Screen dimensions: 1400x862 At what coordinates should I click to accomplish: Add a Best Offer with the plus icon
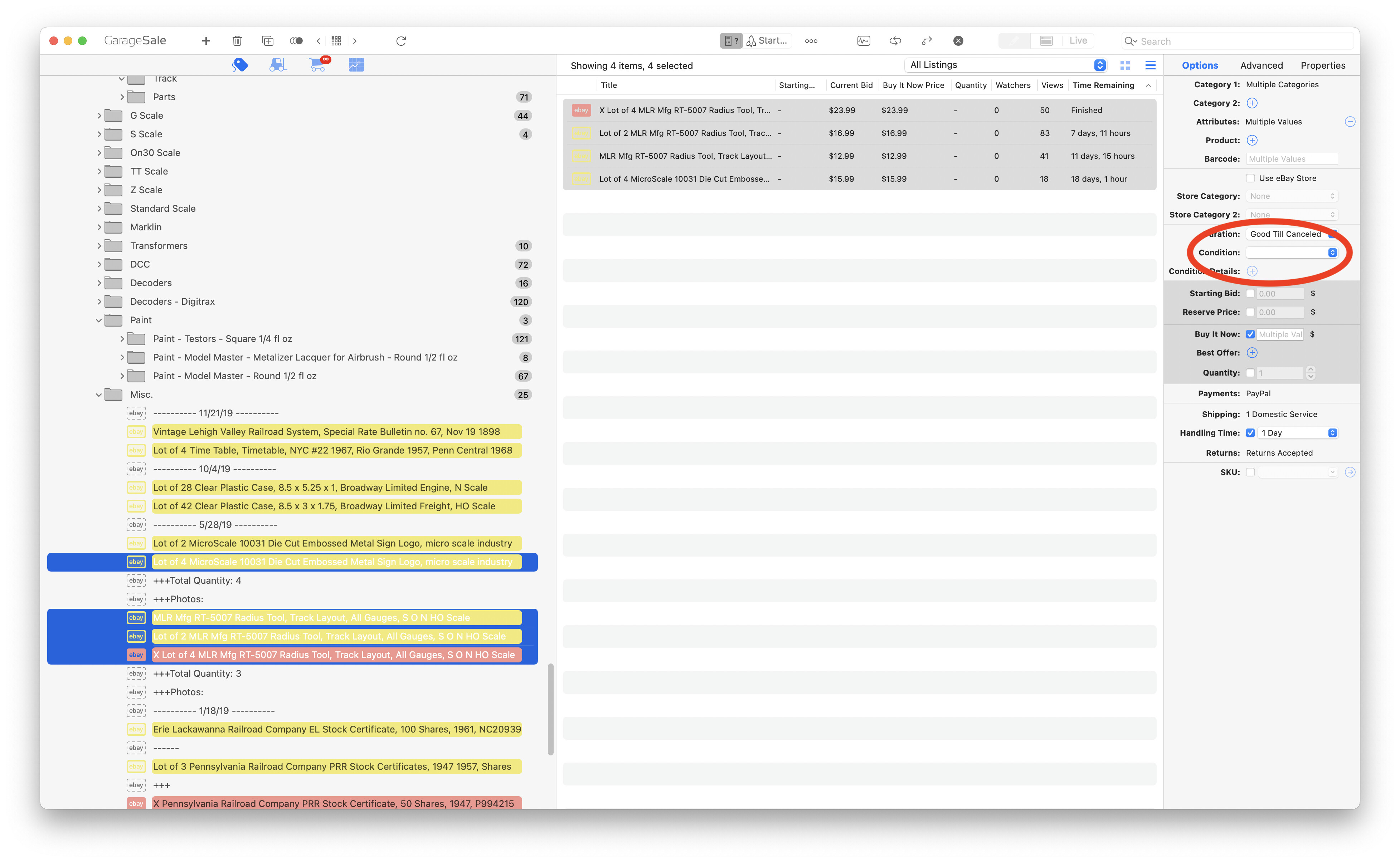click(1252, 353)
